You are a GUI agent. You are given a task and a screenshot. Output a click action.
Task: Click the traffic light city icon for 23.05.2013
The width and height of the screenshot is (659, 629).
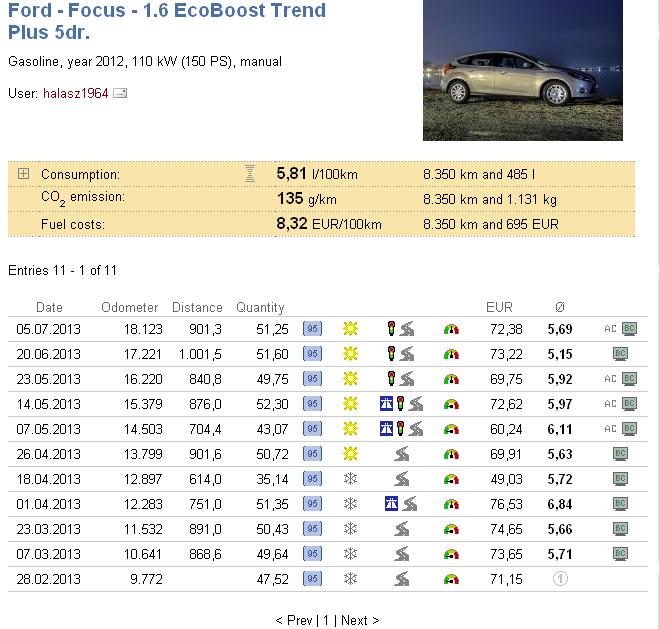(393, 378)
